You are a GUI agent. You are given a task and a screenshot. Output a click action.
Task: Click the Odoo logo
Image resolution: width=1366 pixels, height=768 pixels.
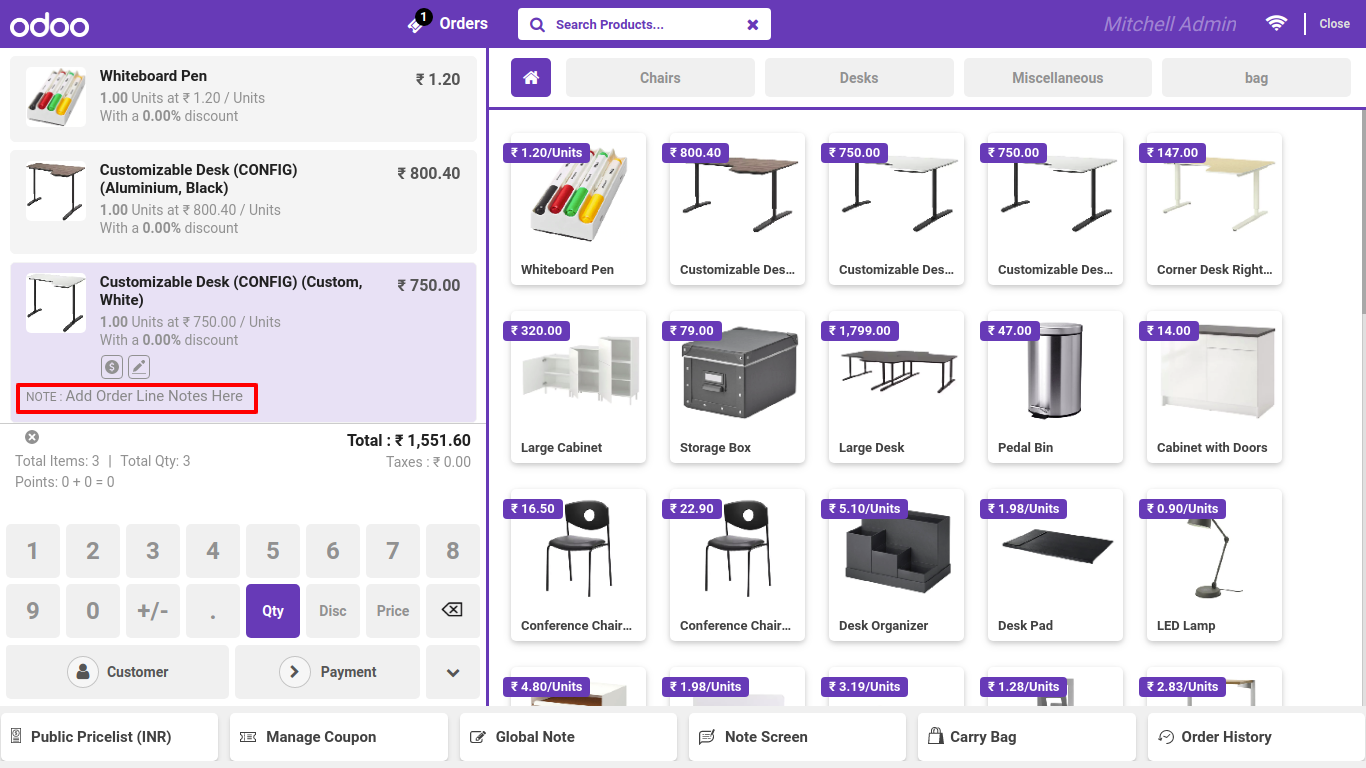point(49,25)
